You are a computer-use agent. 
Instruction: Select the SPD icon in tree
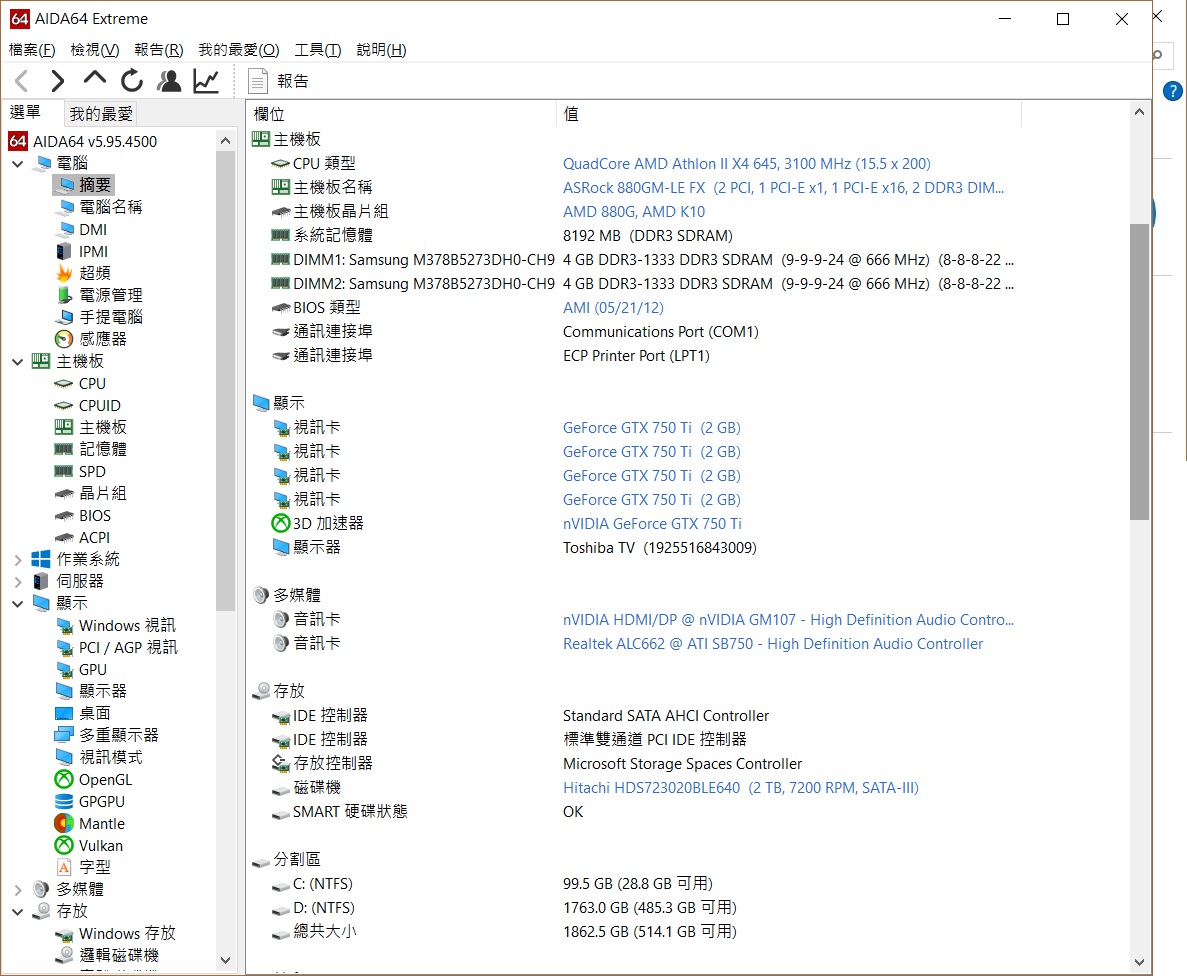[x=64, y=472]
